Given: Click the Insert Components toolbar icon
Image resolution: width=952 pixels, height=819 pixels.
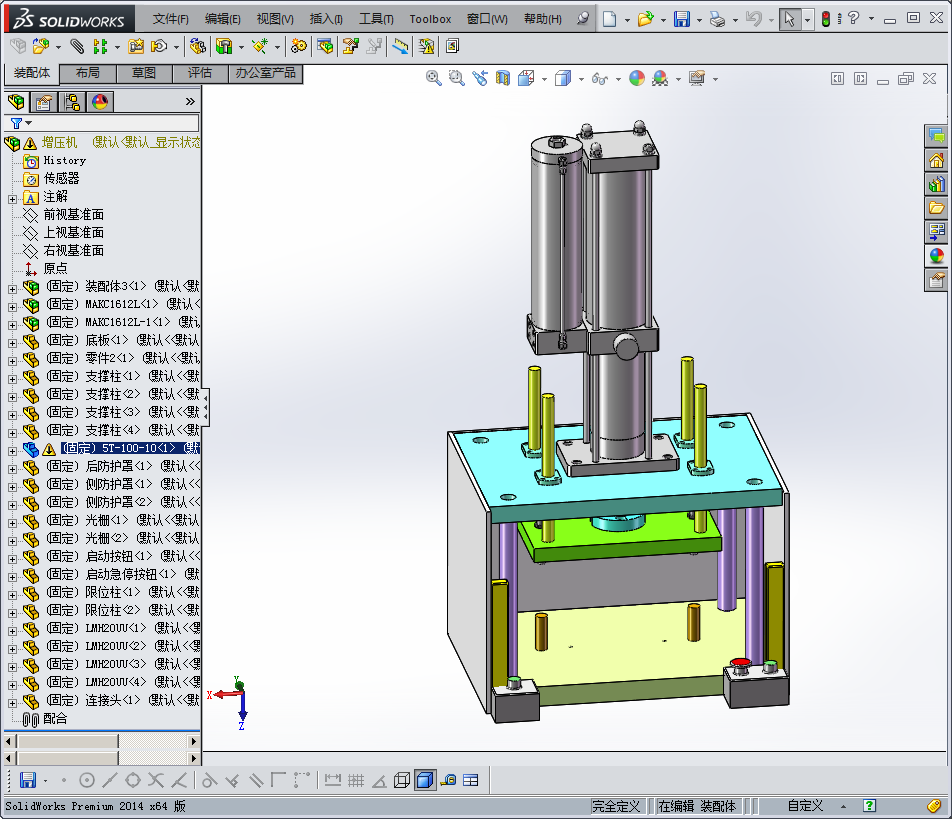Looking at the screenshot, I should (x=41, y=46).
